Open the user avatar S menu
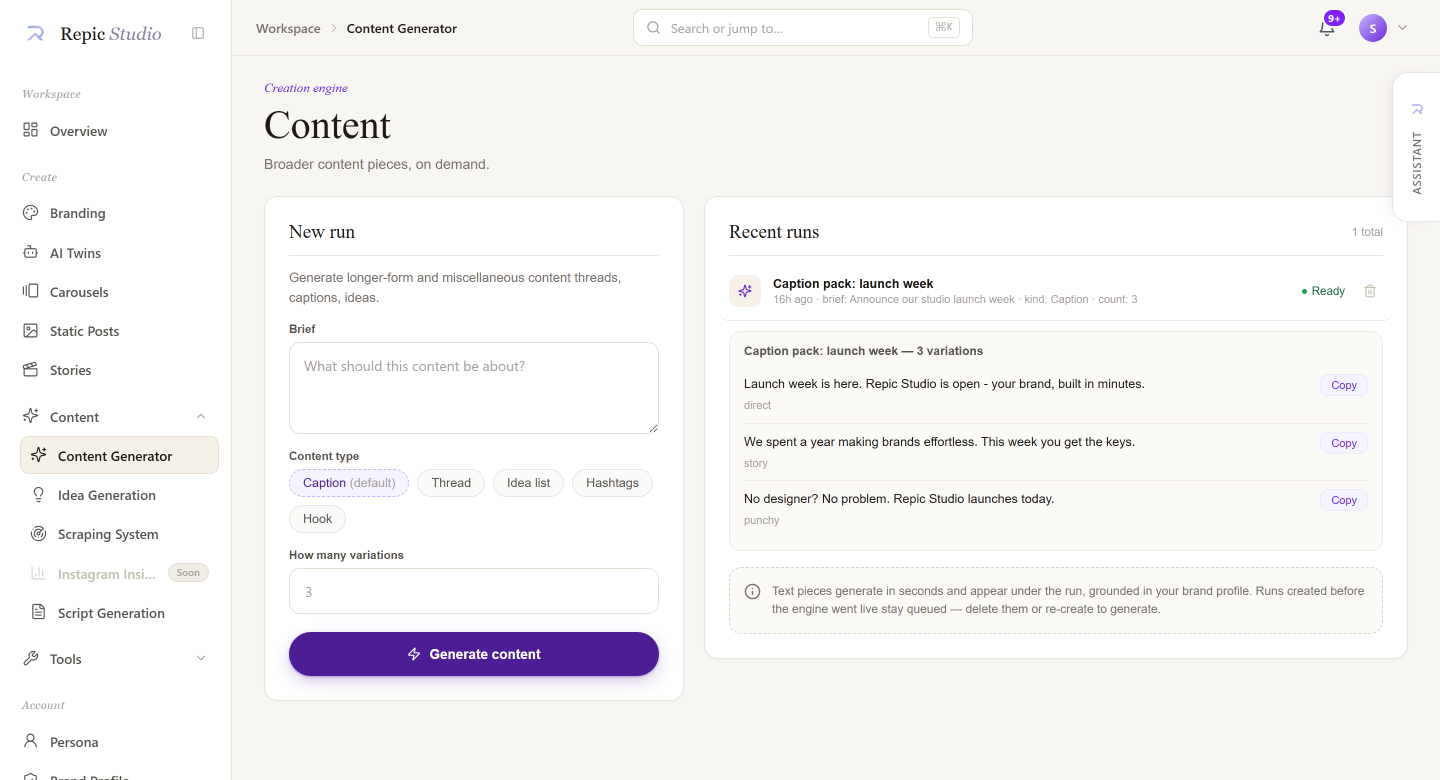 [1373, 28]
